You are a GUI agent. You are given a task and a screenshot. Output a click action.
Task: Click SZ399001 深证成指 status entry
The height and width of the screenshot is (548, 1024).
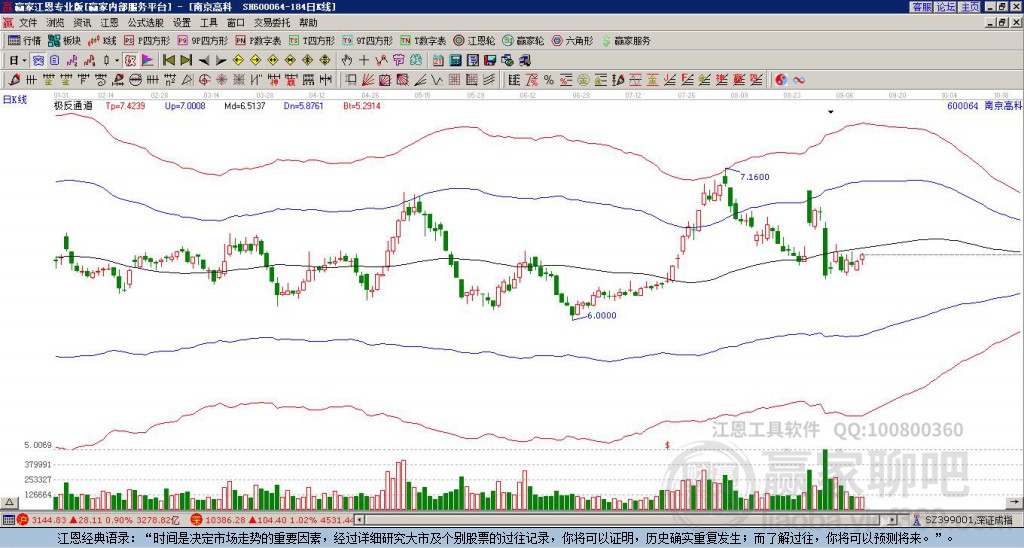pyautogui.click(x=969, y=520)
